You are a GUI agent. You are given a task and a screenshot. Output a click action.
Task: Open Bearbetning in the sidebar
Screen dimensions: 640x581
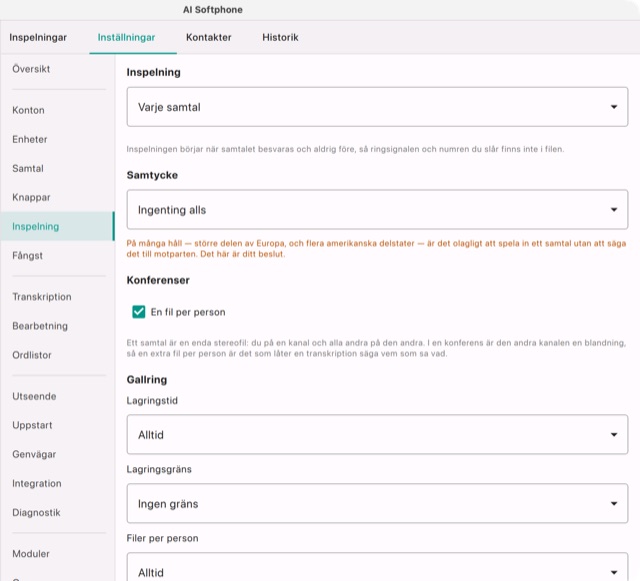tap(57, 326)
